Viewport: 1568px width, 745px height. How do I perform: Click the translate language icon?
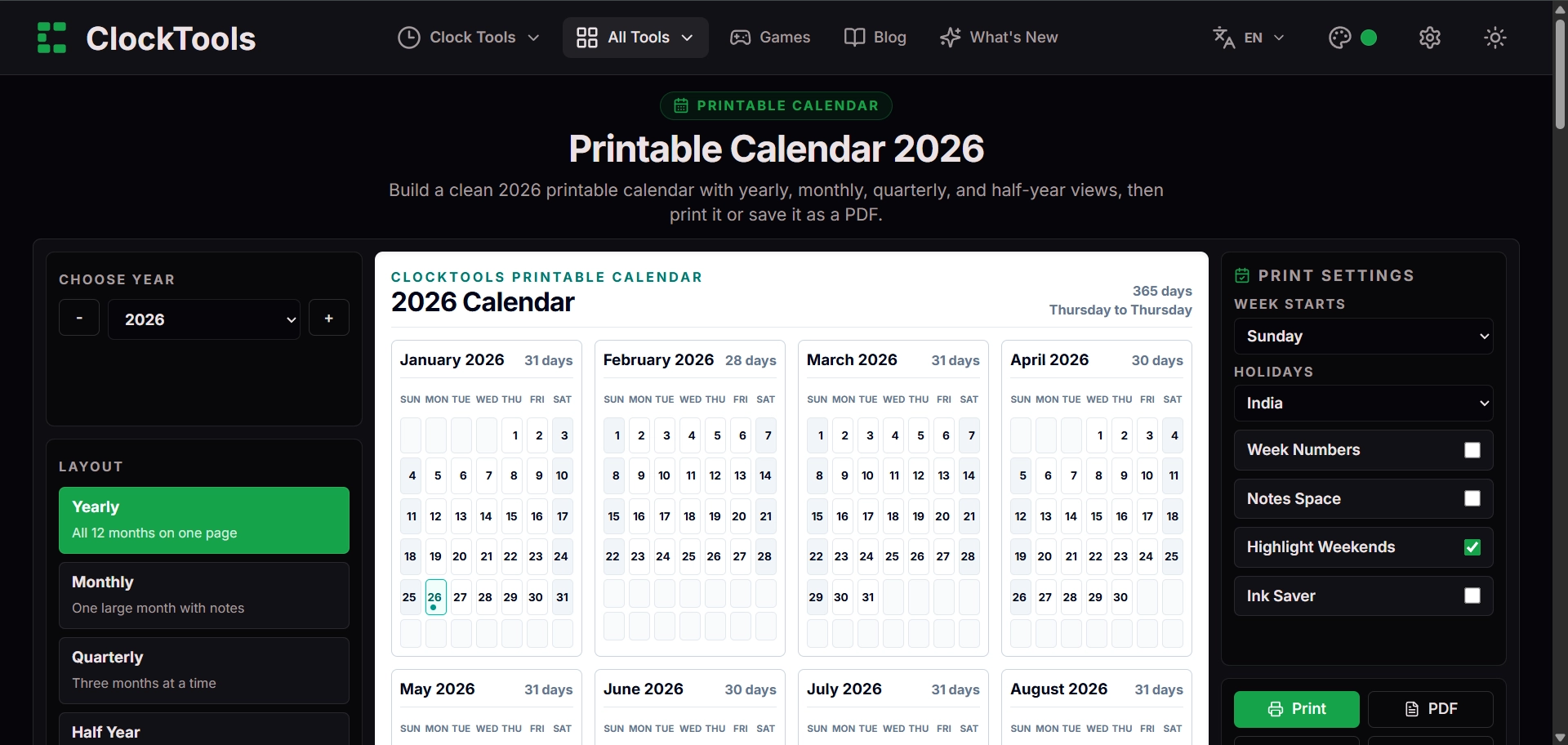[x=1223, y=38]
